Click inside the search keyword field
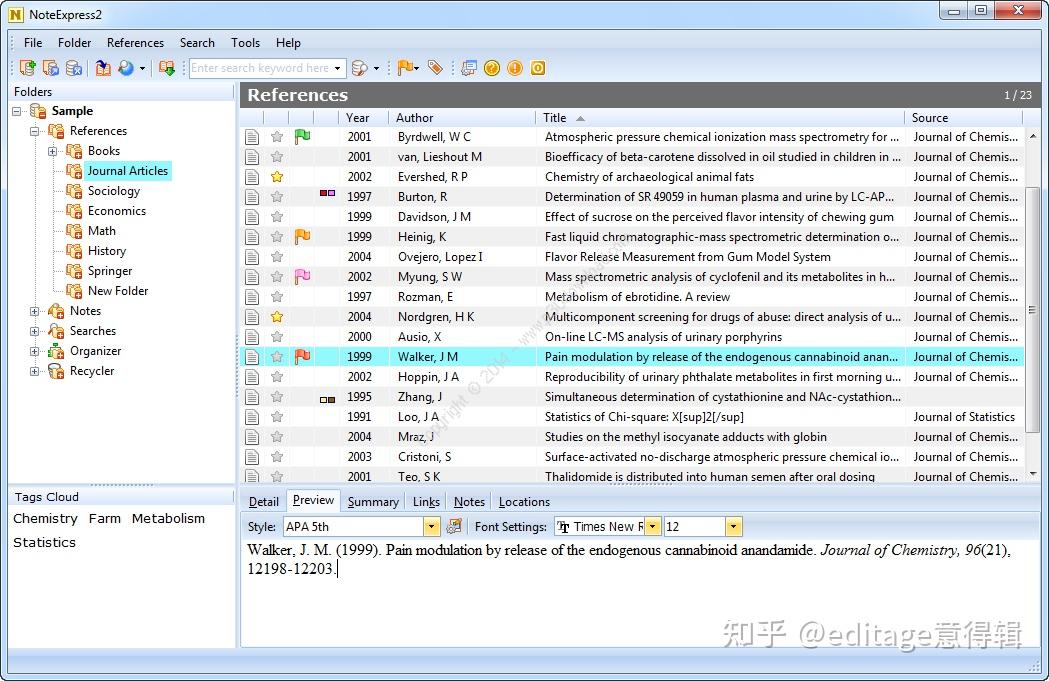 (x=262, y=67)
